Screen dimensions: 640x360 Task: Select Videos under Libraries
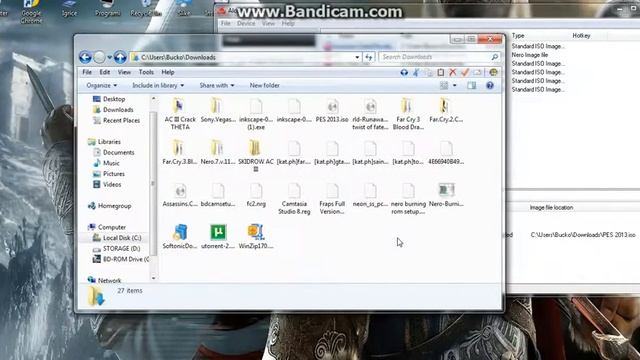coord(107,184)
